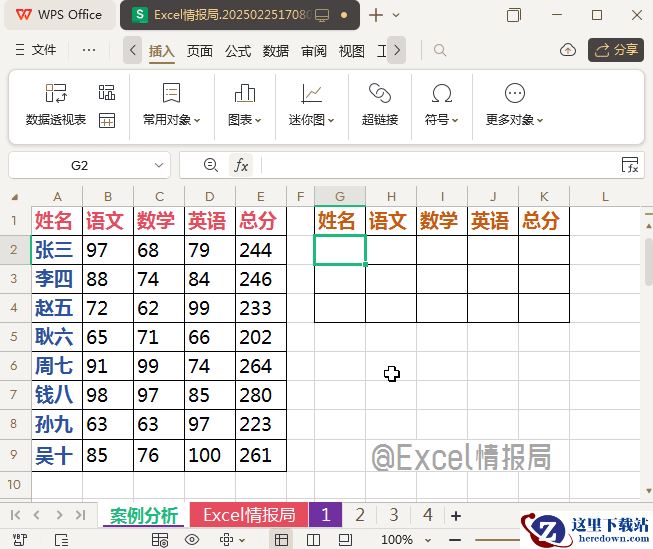
Task: Select column G header
Action: point(340,196)
